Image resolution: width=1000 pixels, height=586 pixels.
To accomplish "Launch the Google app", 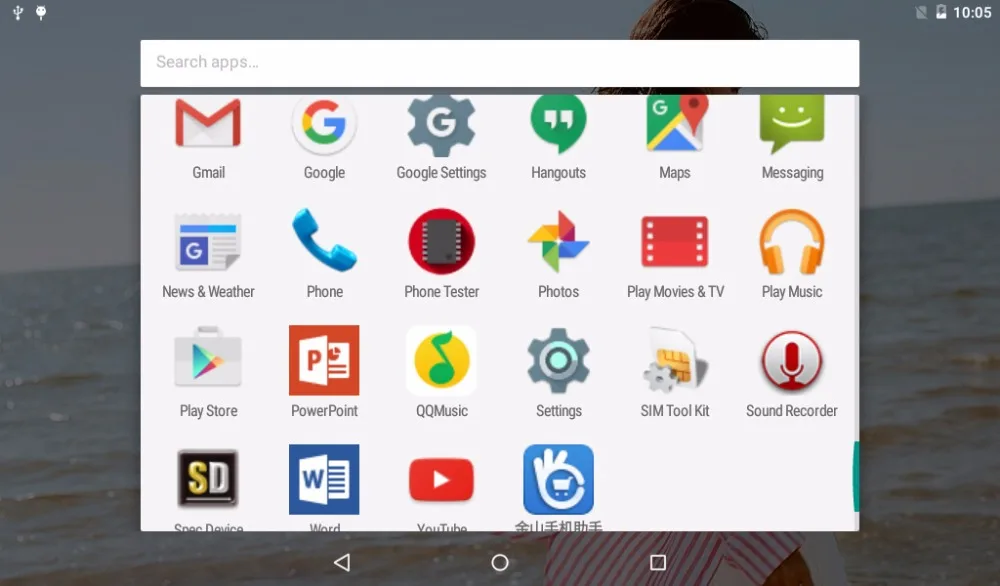I will 324,122.
